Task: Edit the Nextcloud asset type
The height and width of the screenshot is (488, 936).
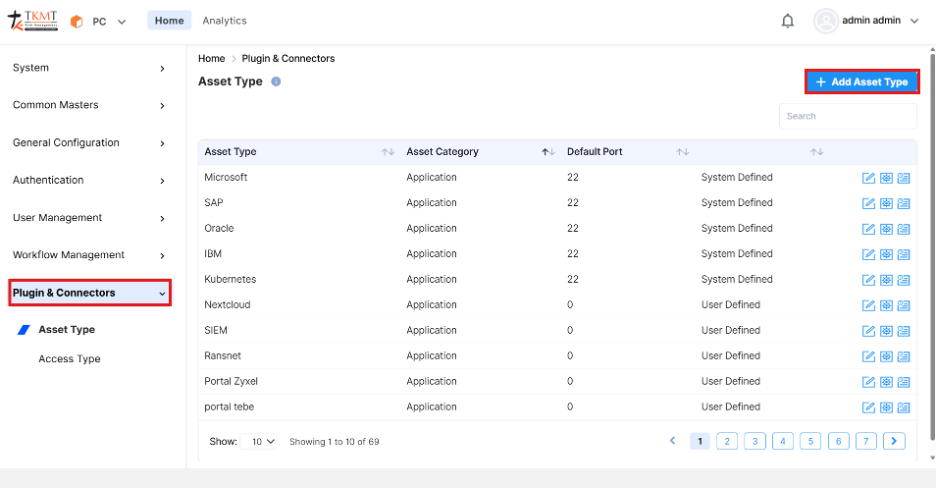Action: (869, 305)
